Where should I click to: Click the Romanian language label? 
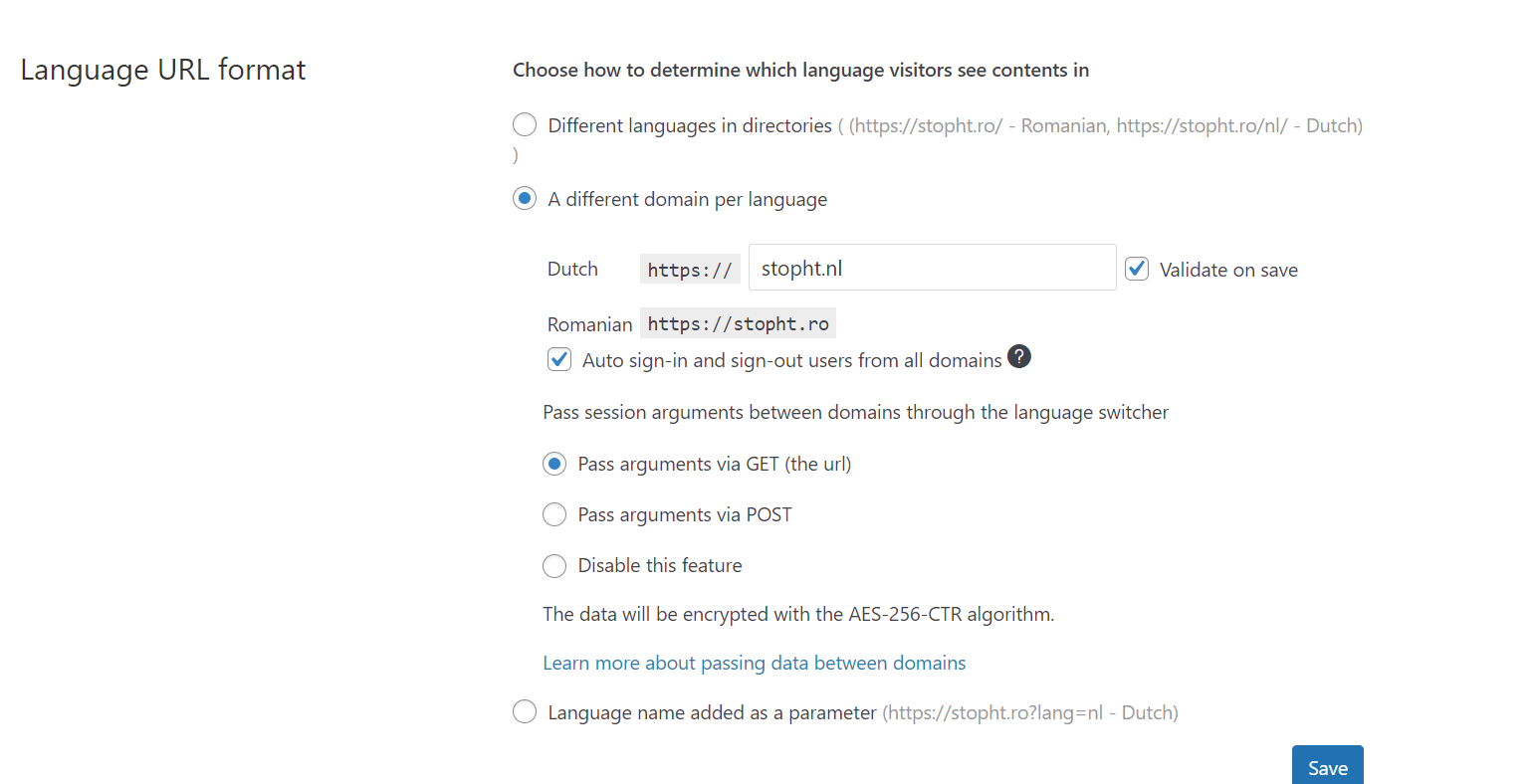click(589, 324)
